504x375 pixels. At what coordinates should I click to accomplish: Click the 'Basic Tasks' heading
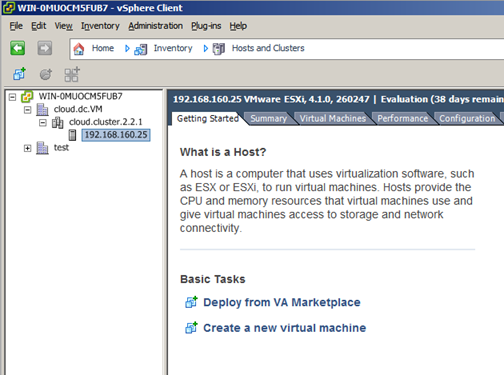(213, 279)
